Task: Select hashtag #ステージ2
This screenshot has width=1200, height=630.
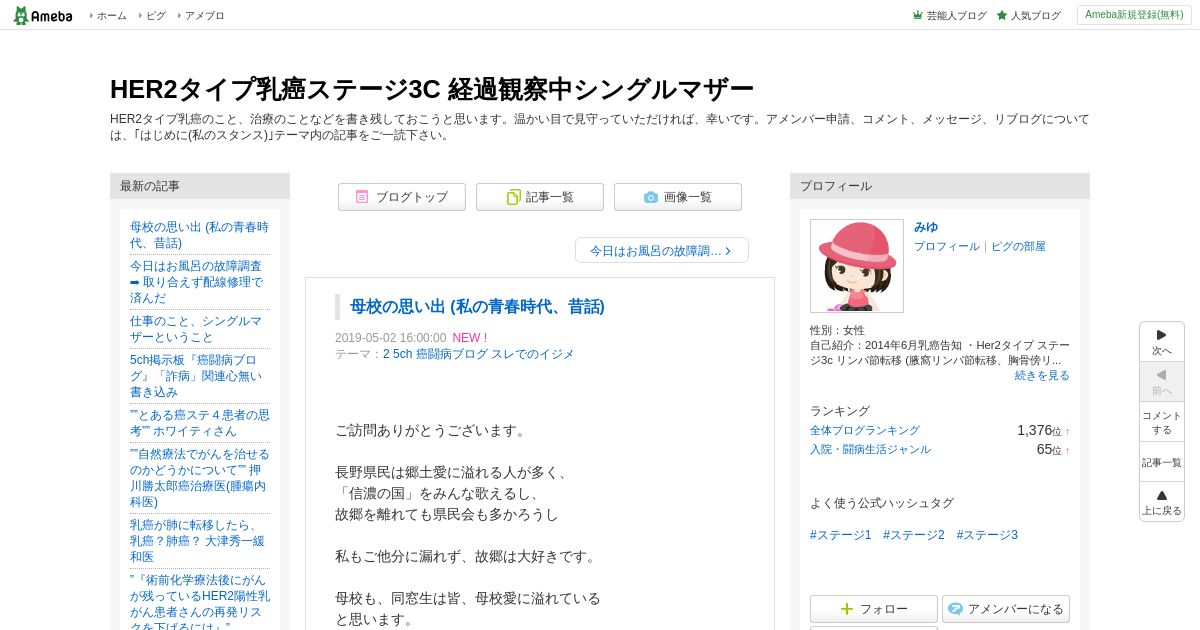Action: coord(914,535)
